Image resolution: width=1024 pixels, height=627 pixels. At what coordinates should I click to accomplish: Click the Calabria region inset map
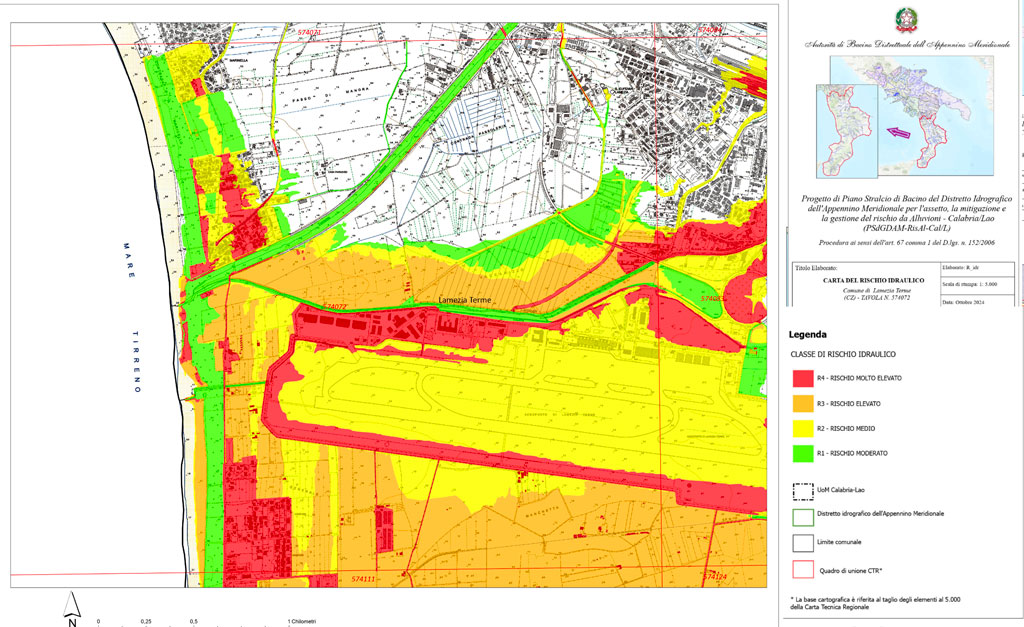point(846,130)
